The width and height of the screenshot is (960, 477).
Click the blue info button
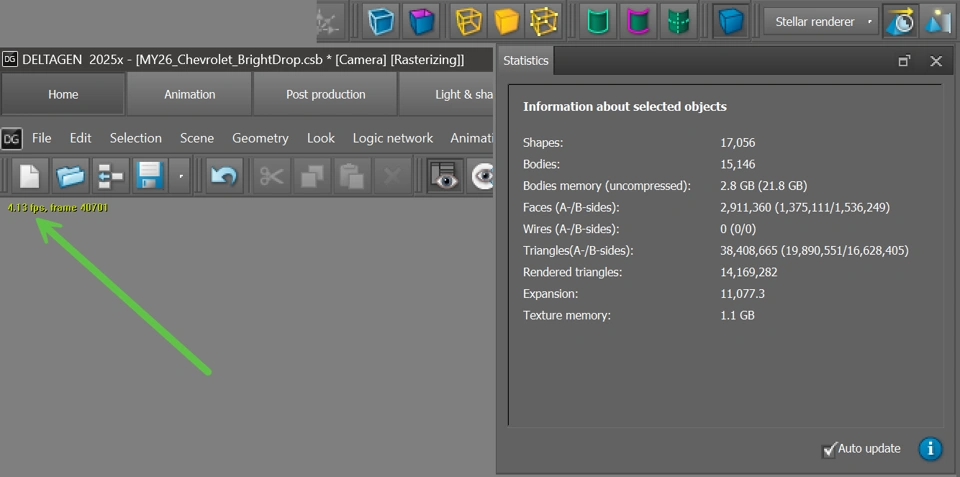pos(930,448)
